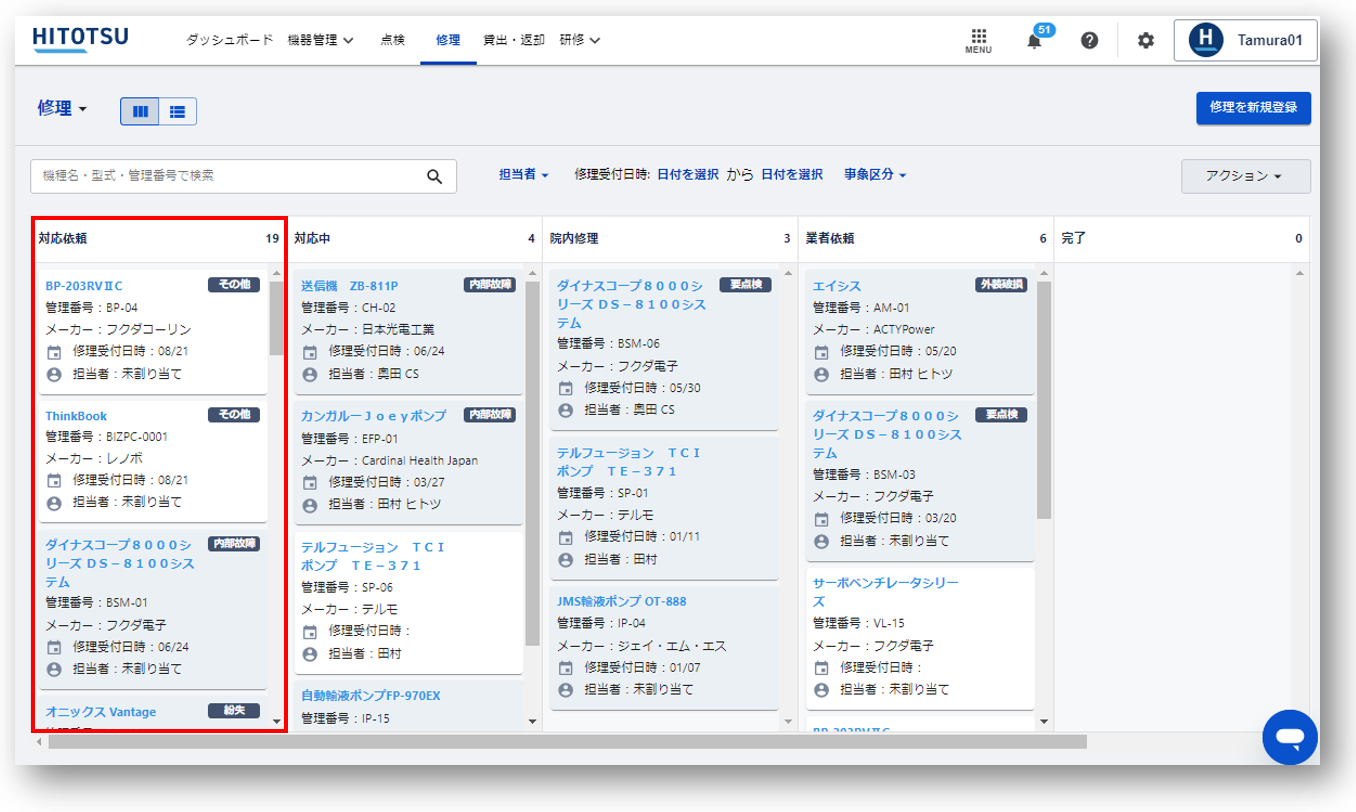Viewport: 1356px width, 812px height.
Task: Open the ThinkBook repair card
Action: click(76, 416)
